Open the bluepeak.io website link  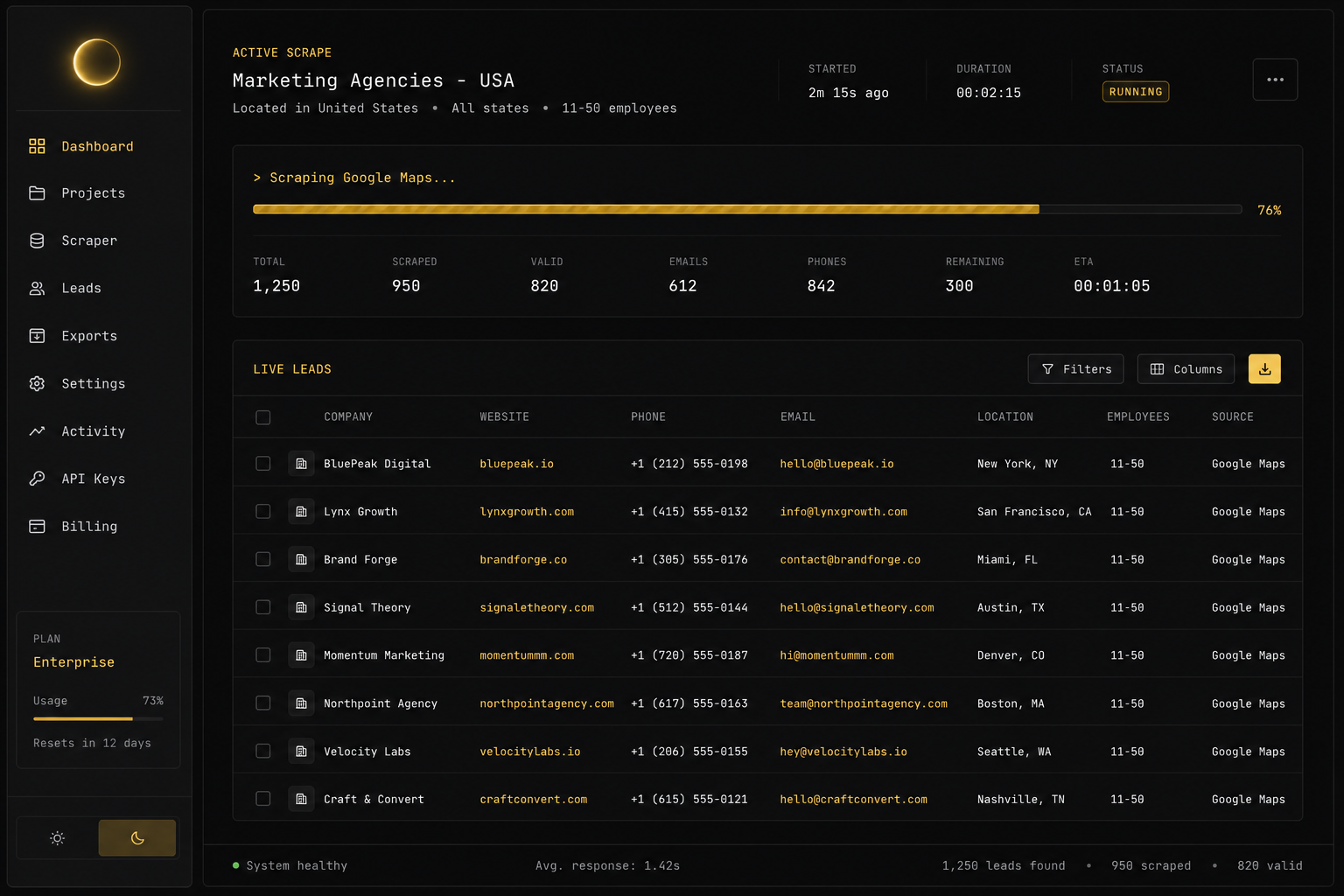(516, 464)
